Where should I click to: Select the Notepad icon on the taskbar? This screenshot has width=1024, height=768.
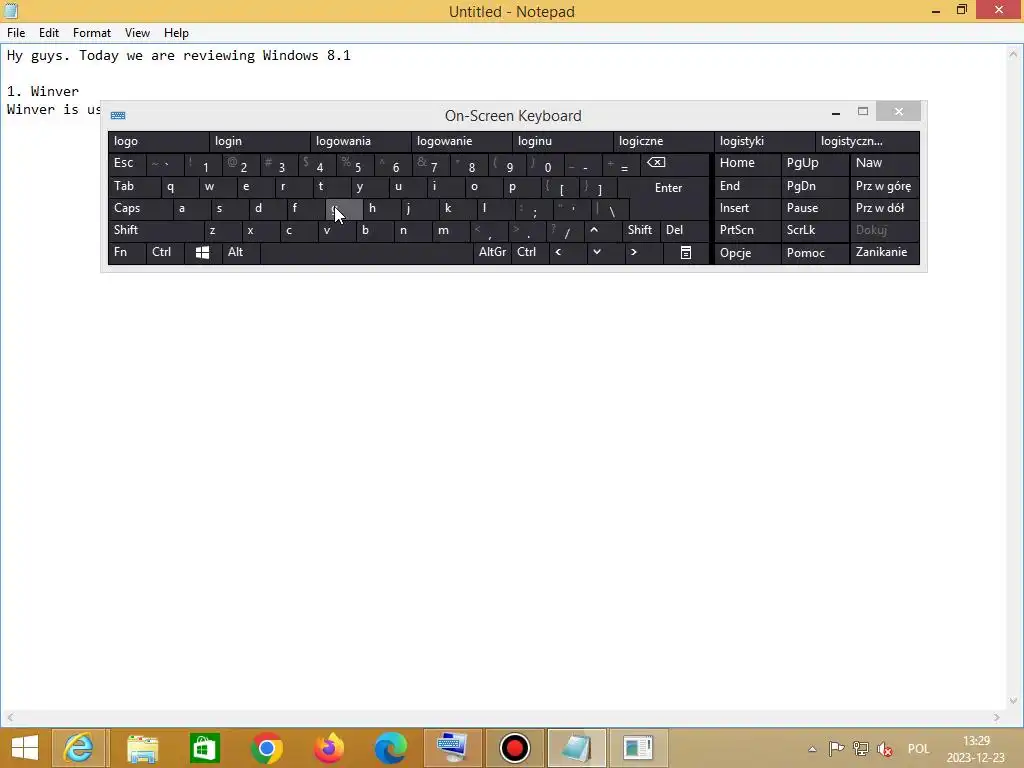[x=577, y=748]
